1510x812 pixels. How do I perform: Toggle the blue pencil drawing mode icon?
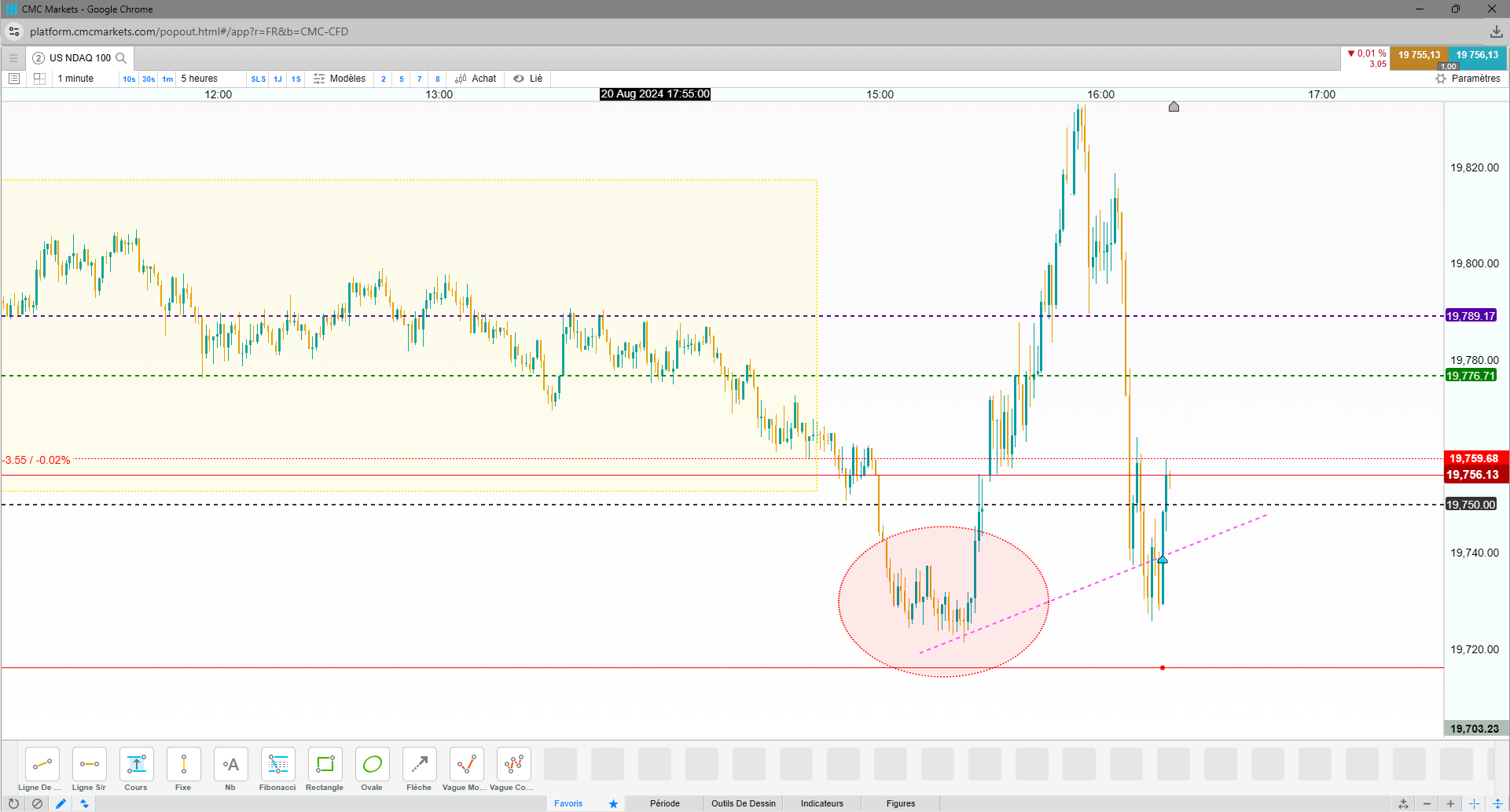61,803
